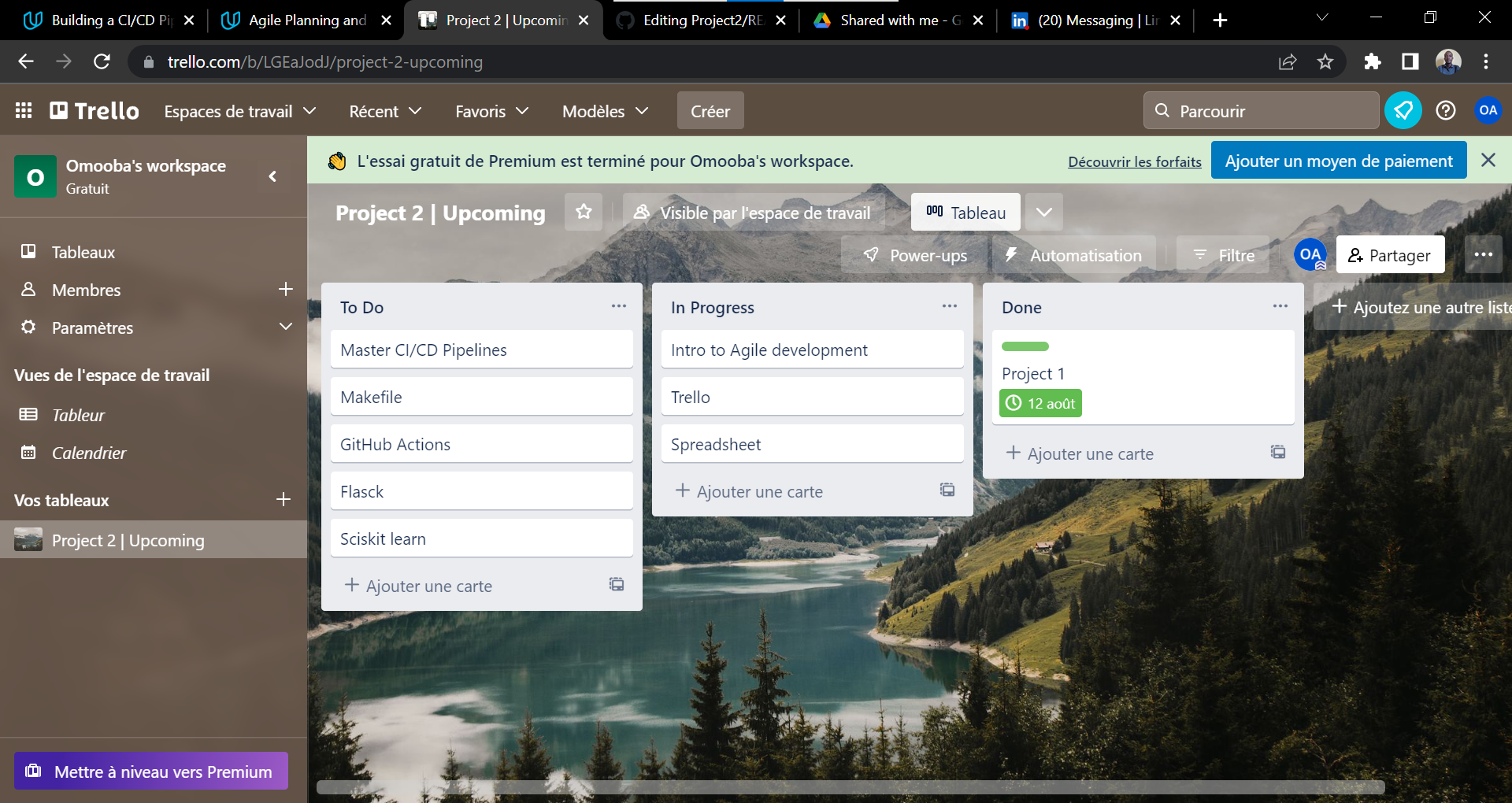Open the To Do list actions menu
The image size is (1512, 803).
coord(619,306)
